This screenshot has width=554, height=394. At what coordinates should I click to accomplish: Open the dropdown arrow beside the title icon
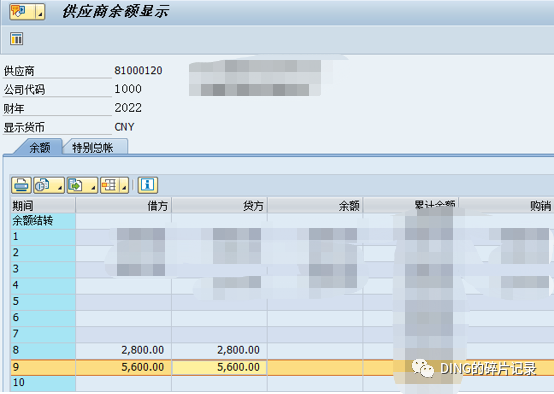40,12
